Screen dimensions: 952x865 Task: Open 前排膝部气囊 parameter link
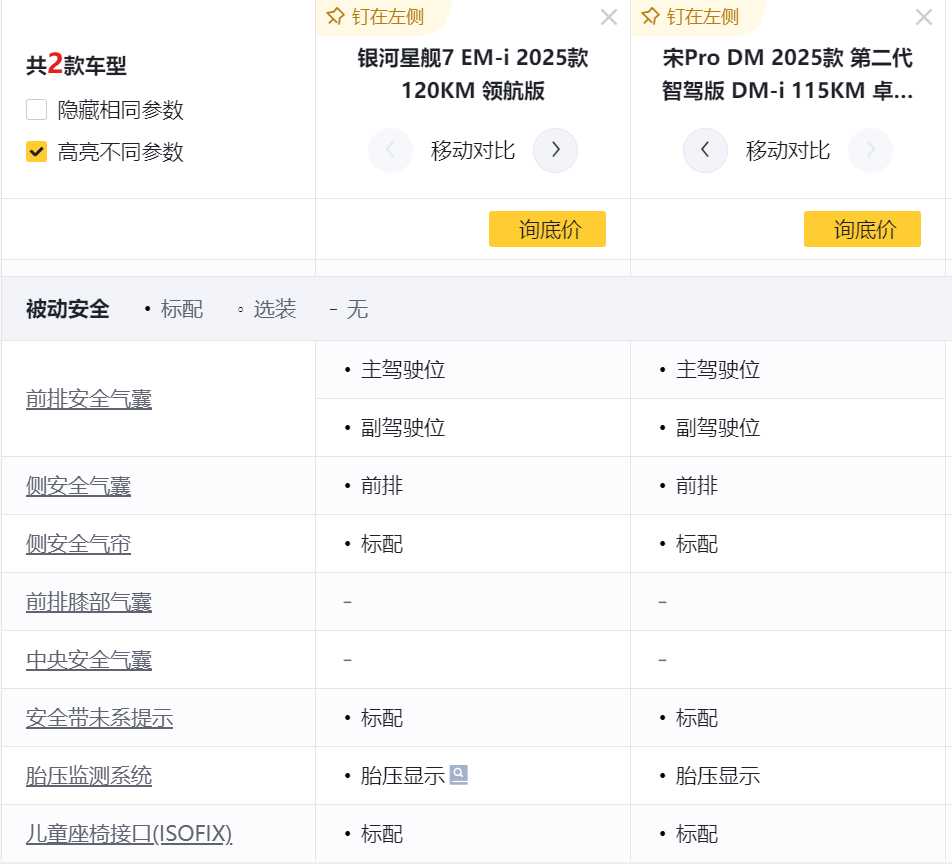(89, 602)
